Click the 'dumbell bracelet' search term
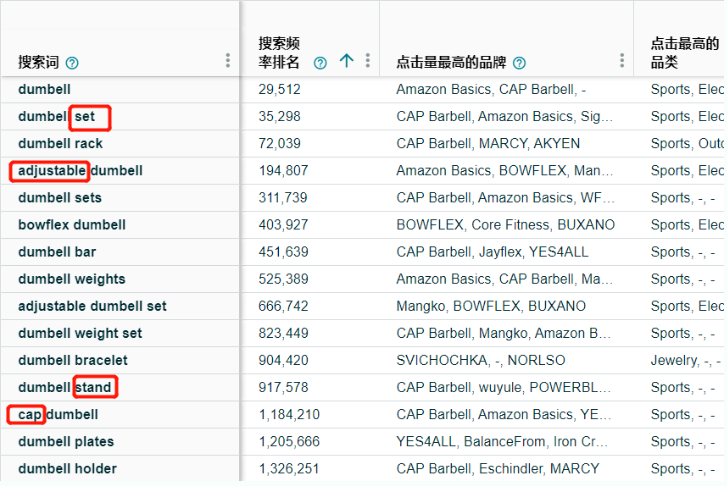Screen dimensions: 727x486 coord(72,360)
